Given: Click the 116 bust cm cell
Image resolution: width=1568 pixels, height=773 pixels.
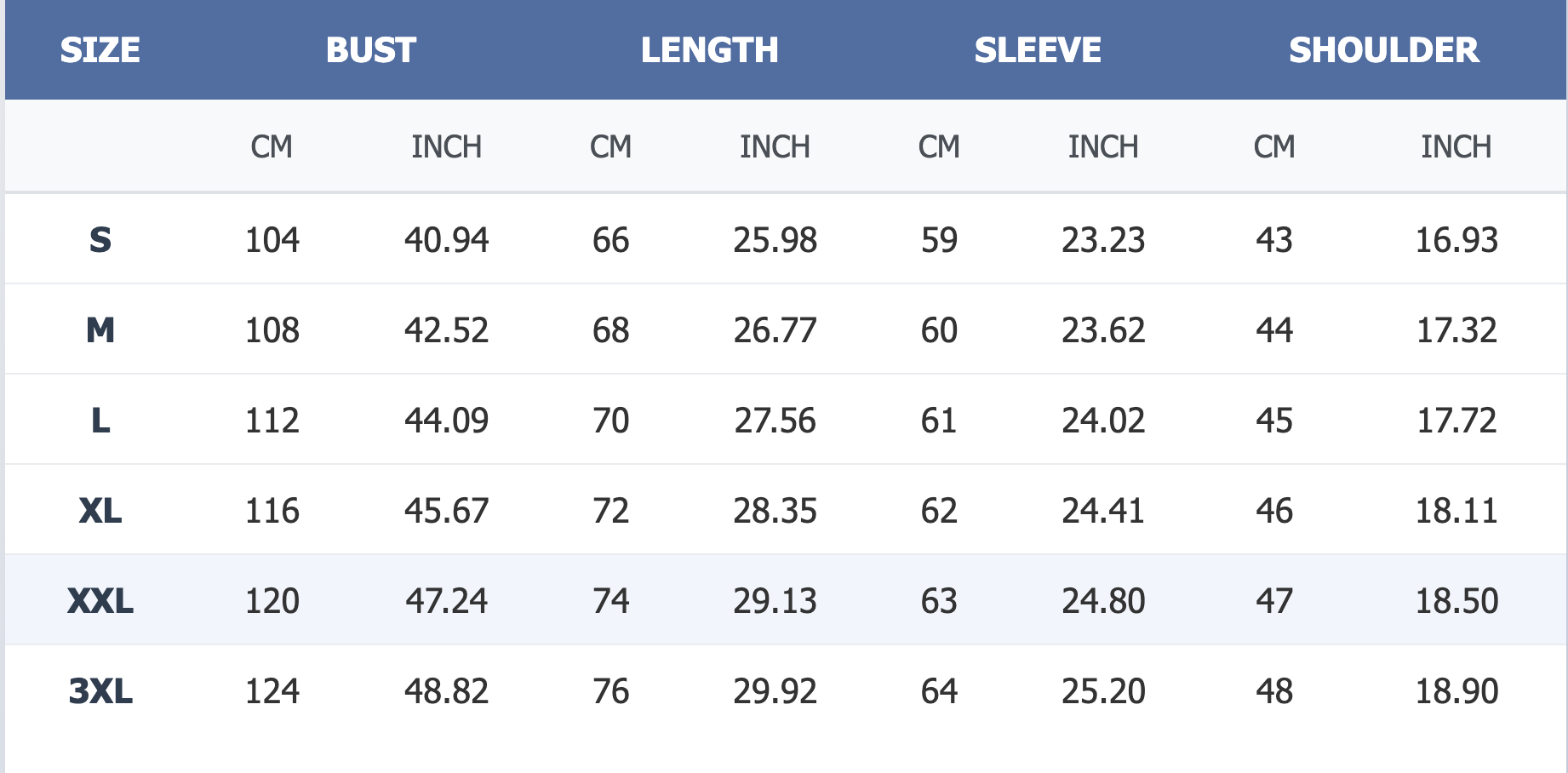Looking at the screenshot, I should (272, 511).
